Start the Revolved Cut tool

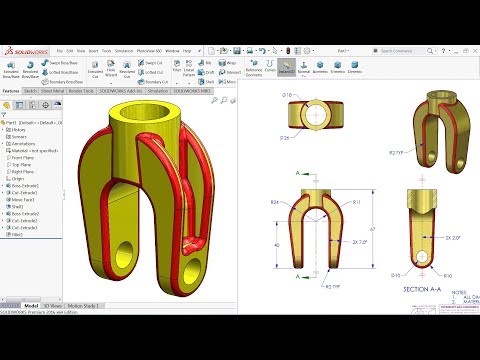click(127, 69)
